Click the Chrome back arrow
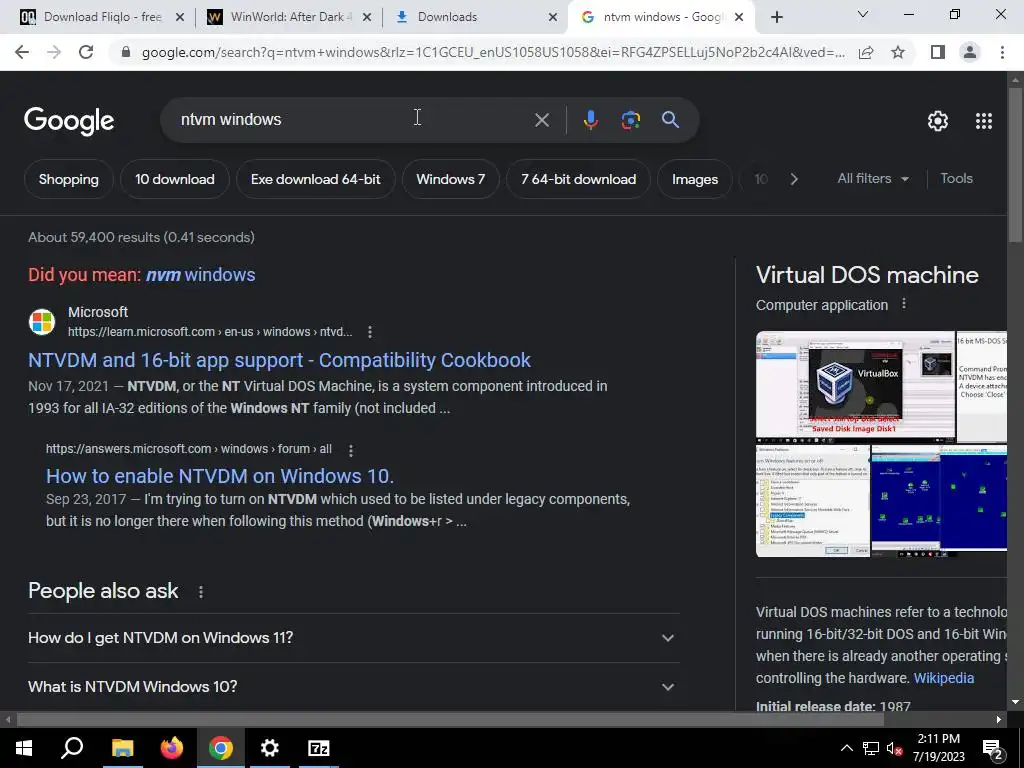 pyautogui.click(x=22, y=52)
